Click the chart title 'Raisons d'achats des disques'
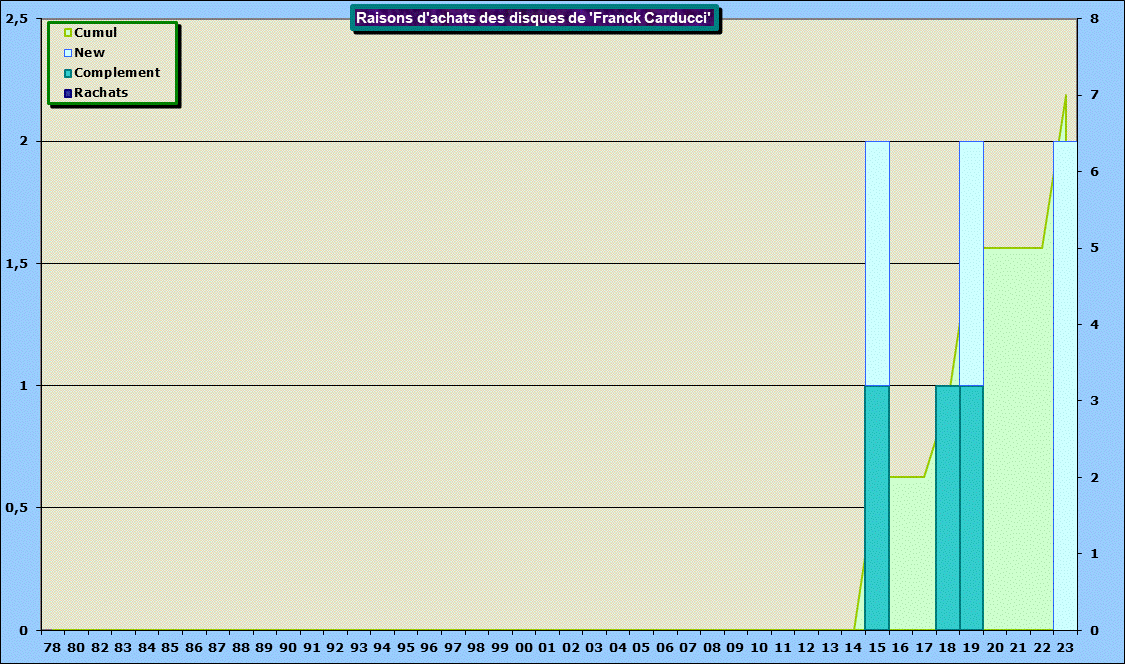 534,18
